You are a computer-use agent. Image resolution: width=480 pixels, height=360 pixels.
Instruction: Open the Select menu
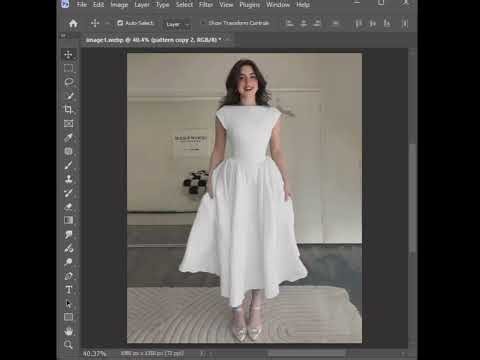pos(184,5)
